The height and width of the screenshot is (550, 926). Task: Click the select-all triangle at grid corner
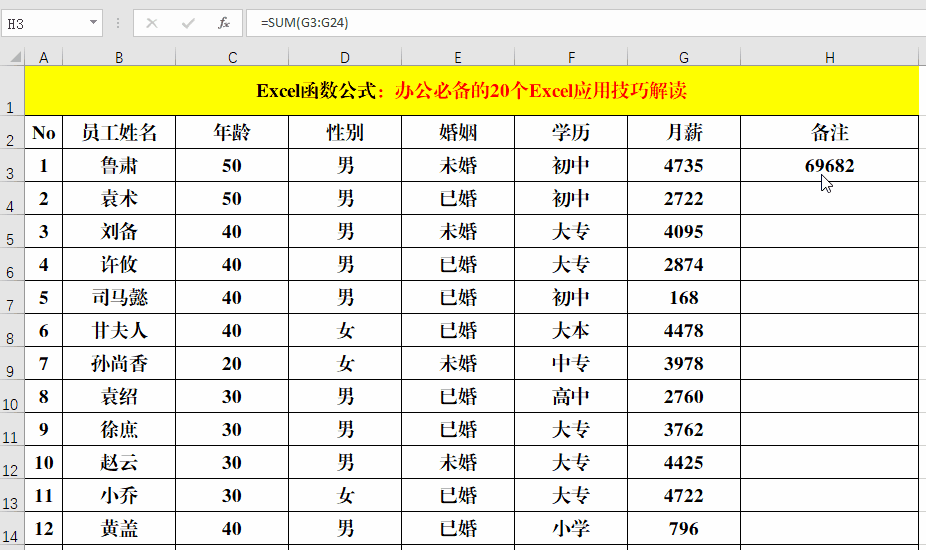15,57
